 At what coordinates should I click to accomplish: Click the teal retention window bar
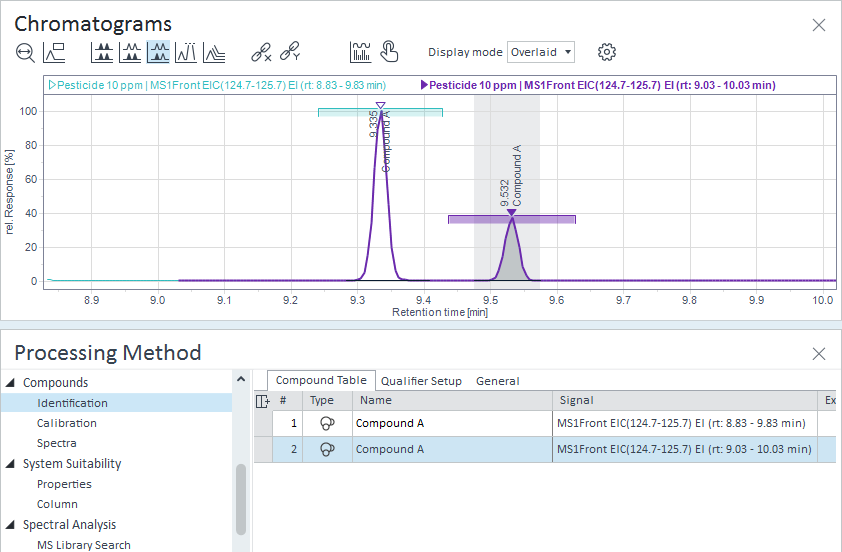[381, 112]
